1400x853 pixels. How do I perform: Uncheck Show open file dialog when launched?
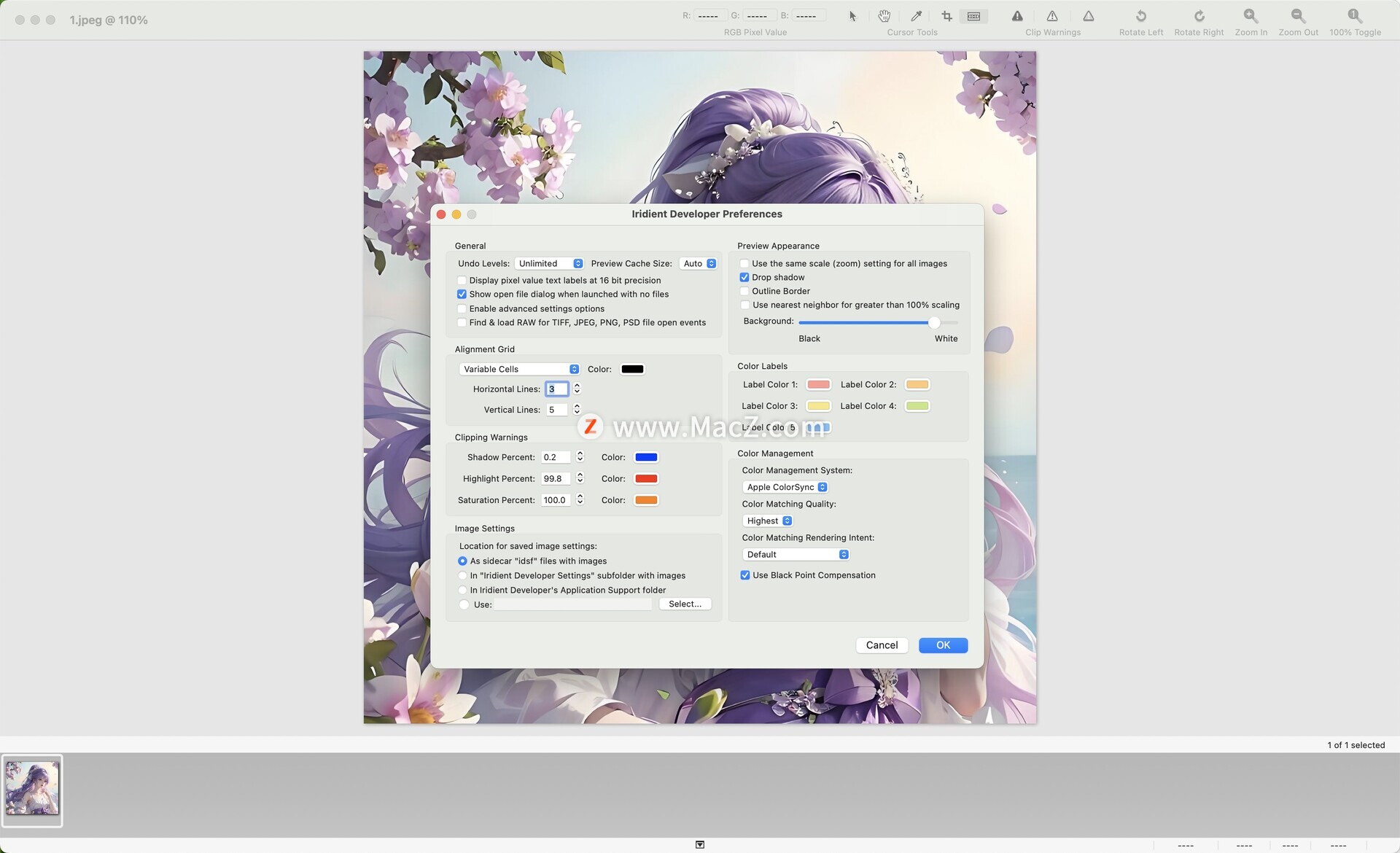(462, 295)
